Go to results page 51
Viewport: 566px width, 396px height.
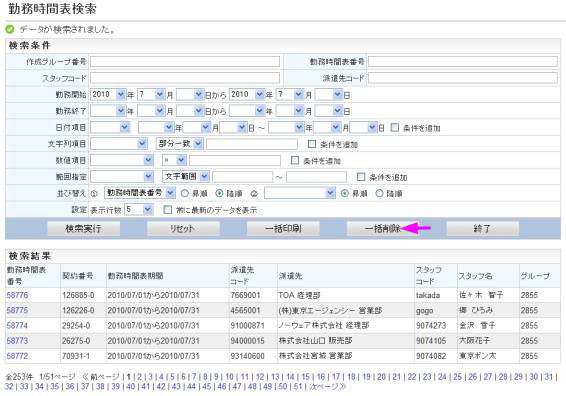298,386
